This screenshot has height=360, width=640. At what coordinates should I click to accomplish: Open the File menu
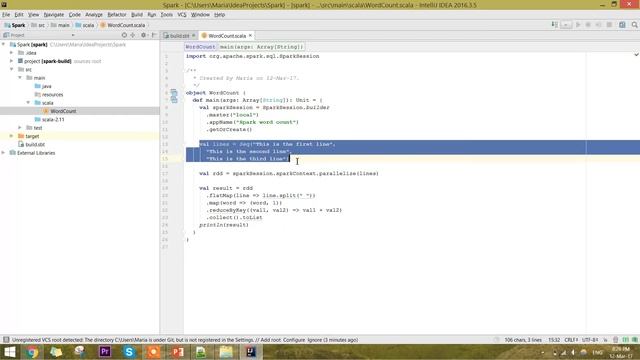[6, 15]
